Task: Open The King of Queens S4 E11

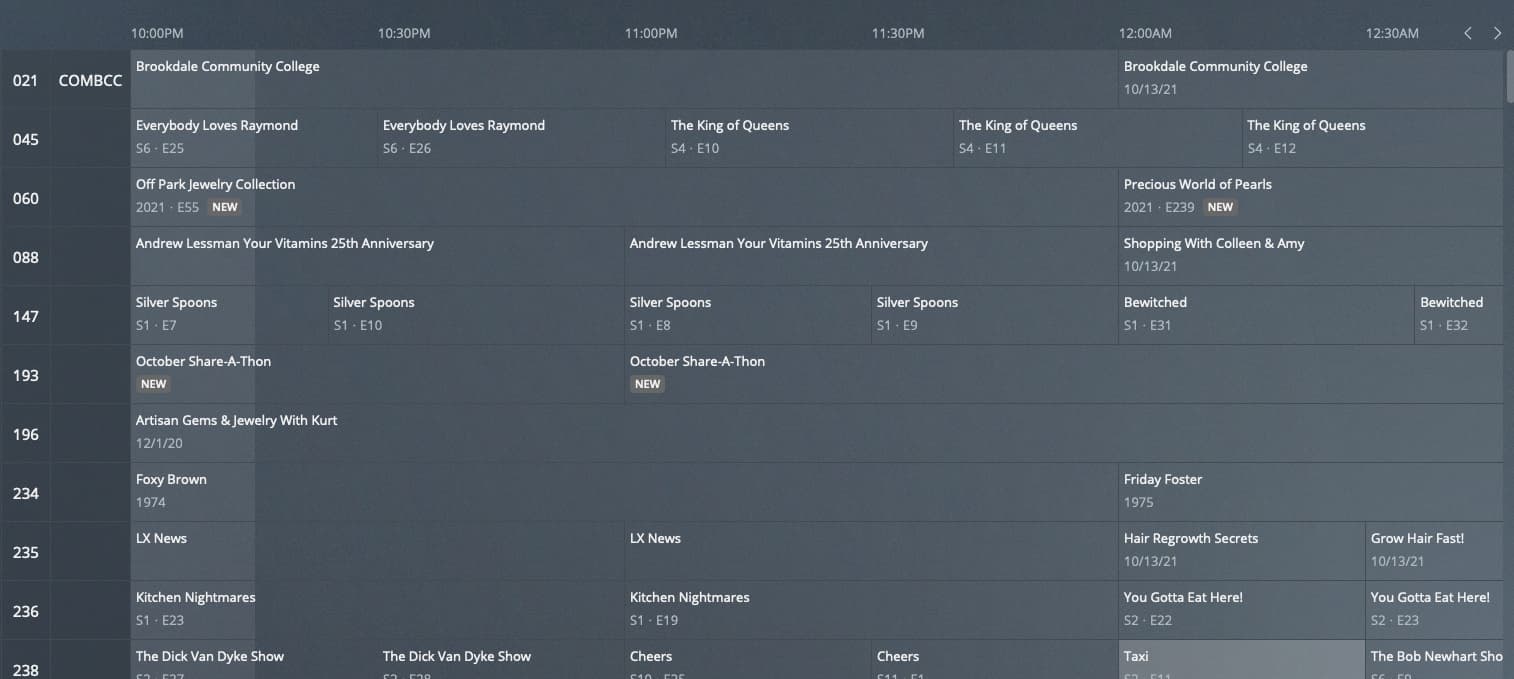Action: 1097,139
